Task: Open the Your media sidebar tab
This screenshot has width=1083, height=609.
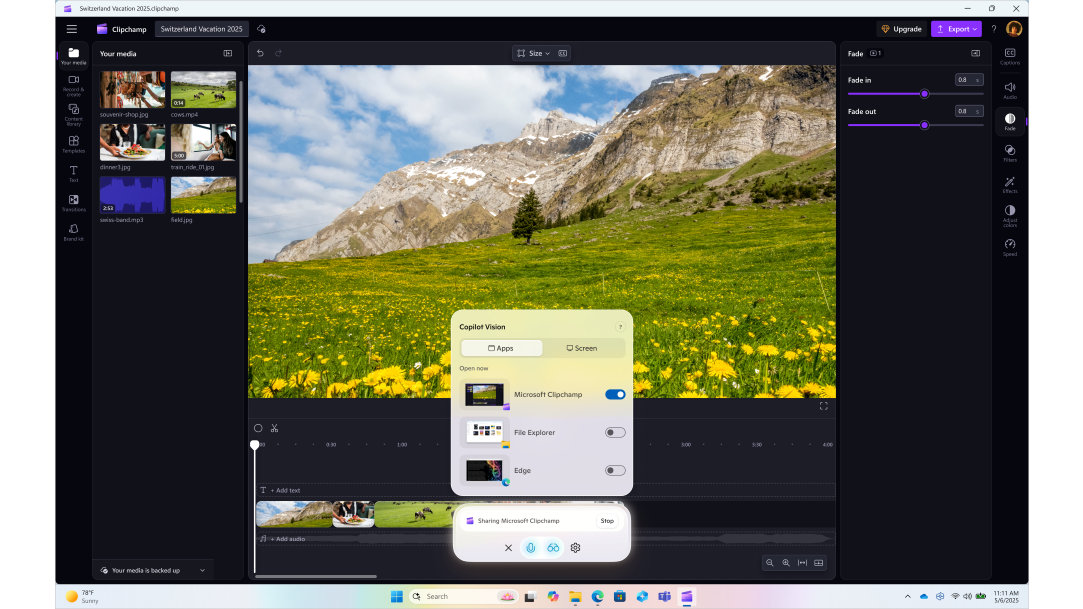Action: click(x=73, y=56)
